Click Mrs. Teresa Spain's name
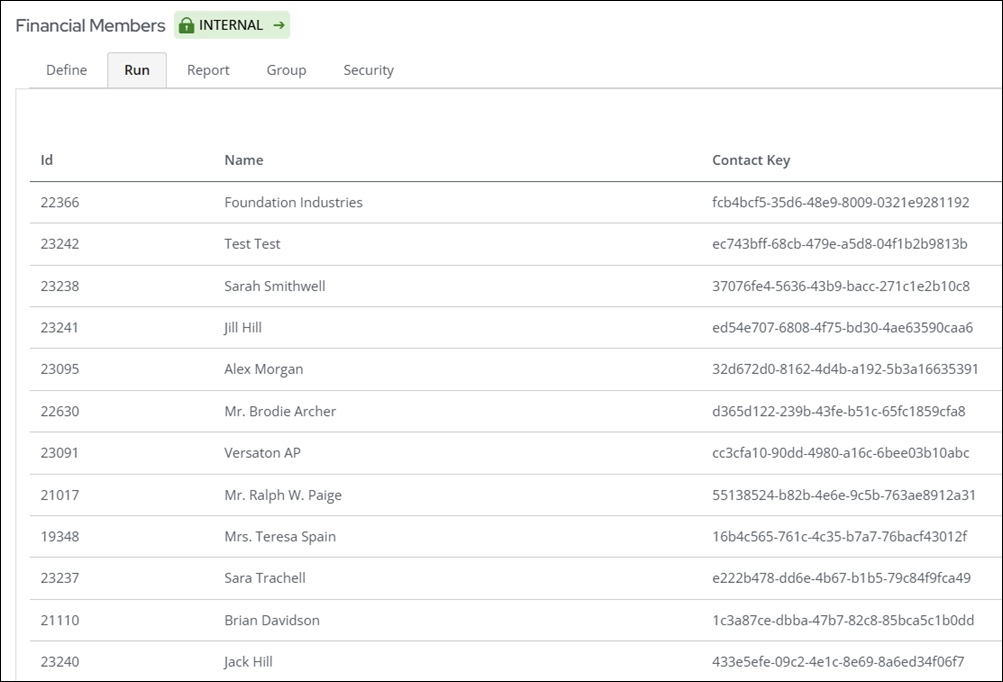Viewport: 1003px width, 682px height. [x=280, y=537]
